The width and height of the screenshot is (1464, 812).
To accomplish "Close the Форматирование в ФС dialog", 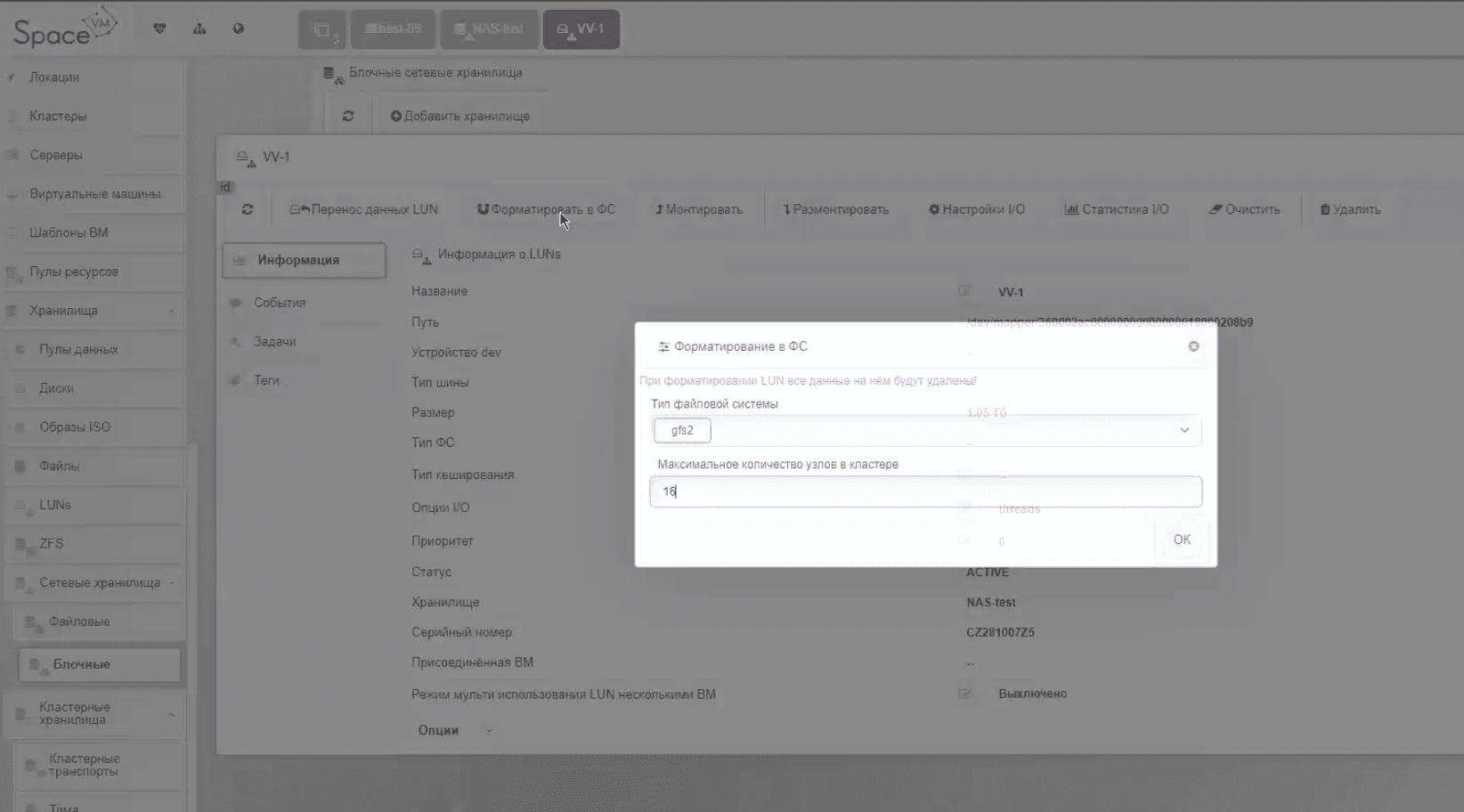I will pyautogui.click(x=1193, y=346).
